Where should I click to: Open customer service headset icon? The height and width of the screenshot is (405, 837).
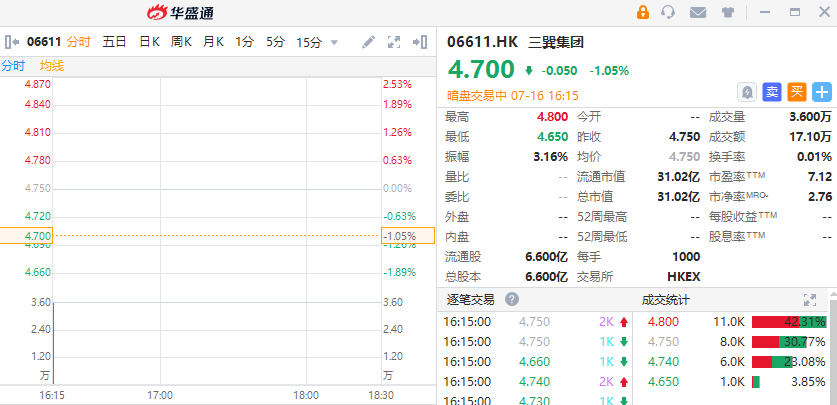click(669, 12)
